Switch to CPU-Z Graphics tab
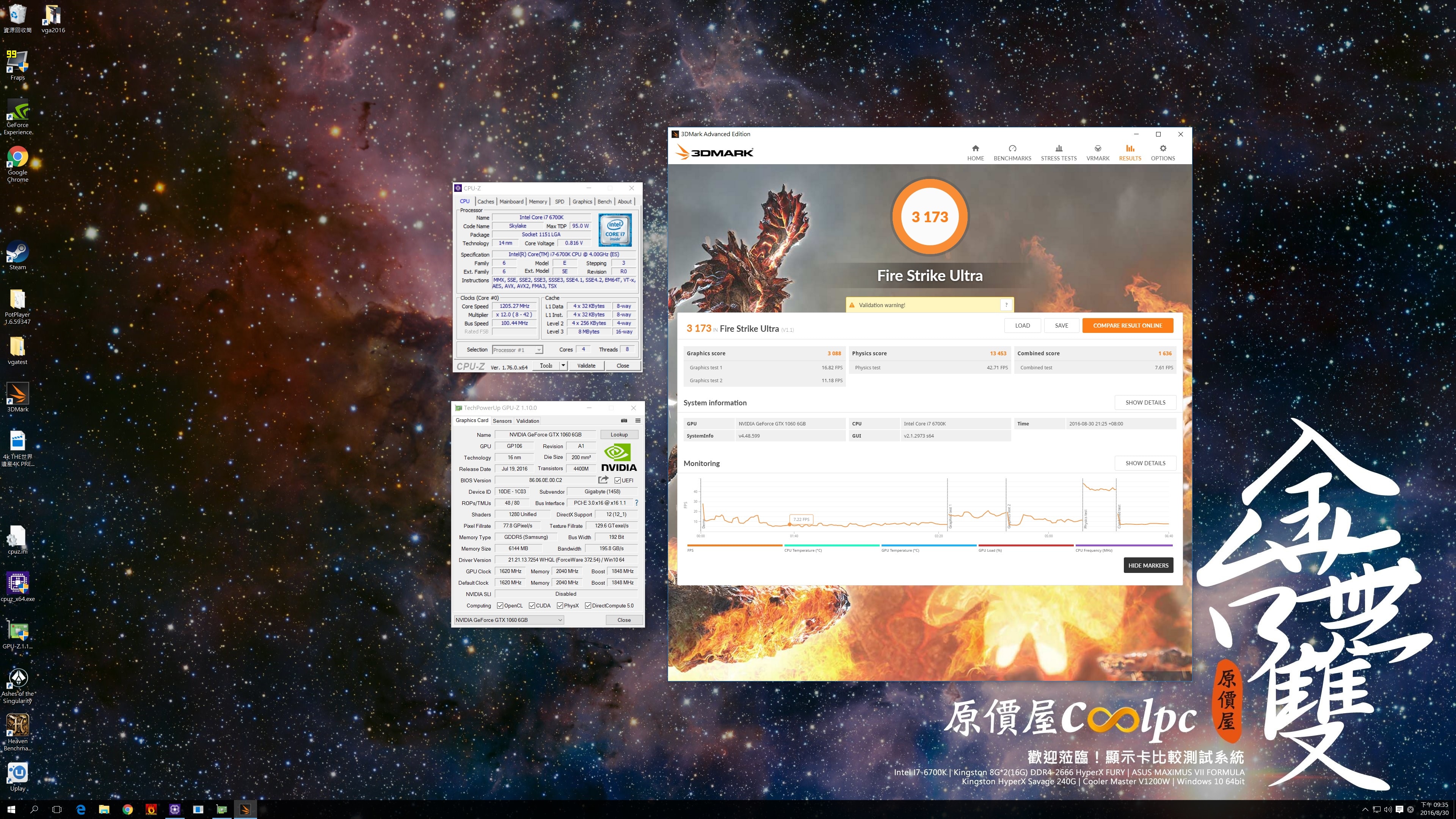Viewport: 1456px width, 819px height. coord(582,202)
